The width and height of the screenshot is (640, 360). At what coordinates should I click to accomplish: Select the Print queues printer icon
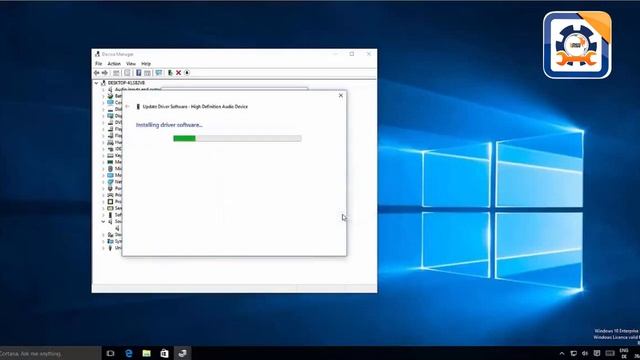coord(110,195)
